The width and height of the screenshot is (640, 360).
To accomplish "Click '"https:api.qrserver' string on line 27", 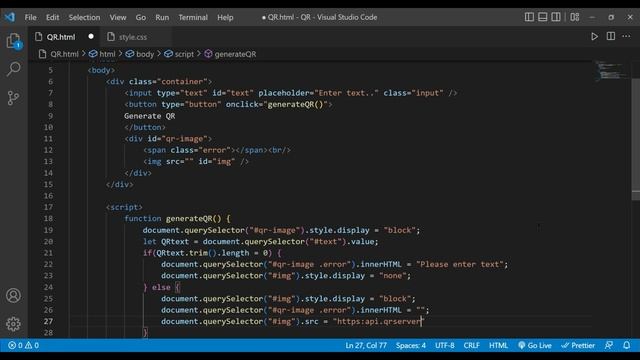I will pos(377,321).
